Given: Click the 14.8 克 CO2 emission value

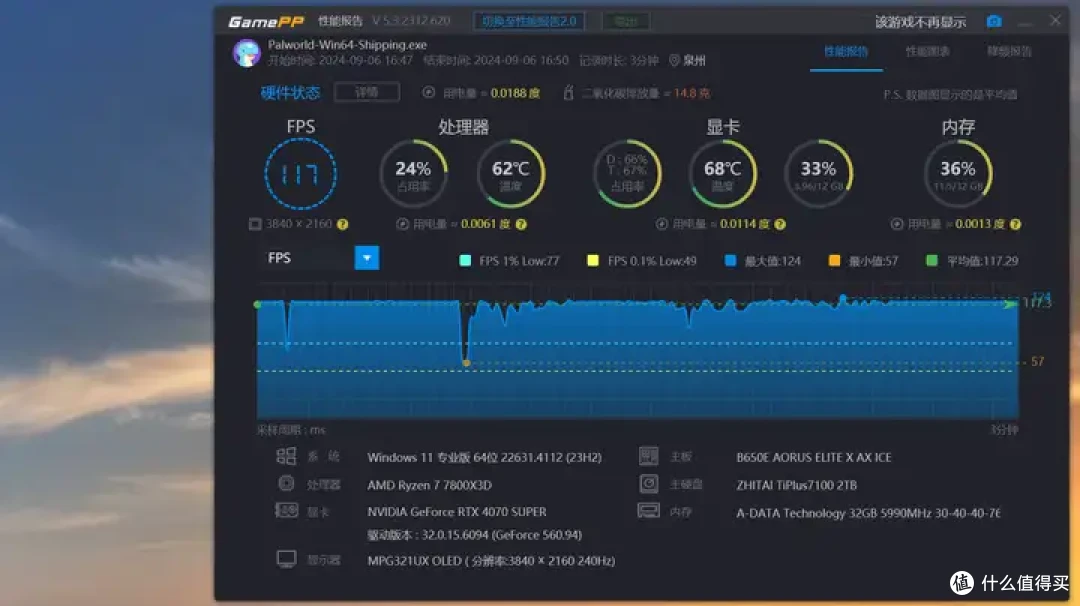Looking at the screenshot, I should (692, 93).
